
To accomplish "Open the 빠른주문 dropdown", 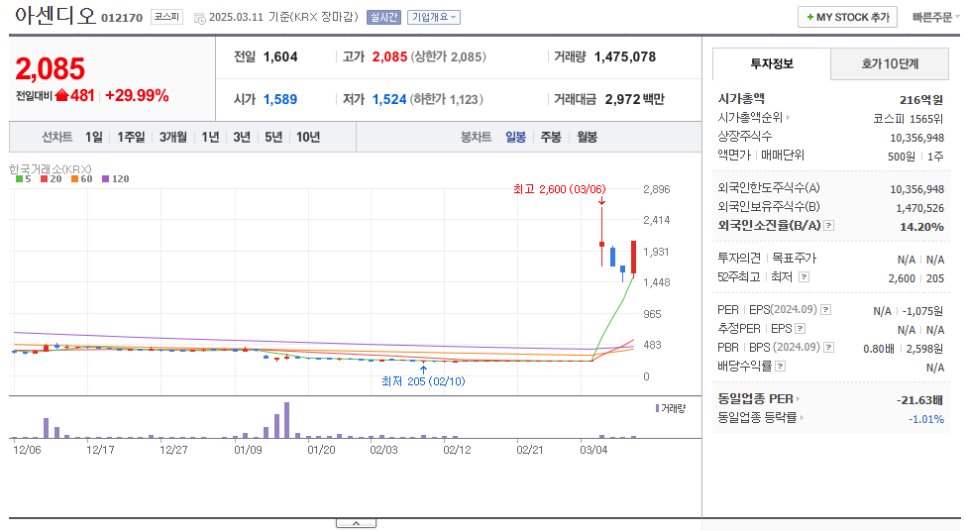I will pyautogui.click(x=935, y=17).
